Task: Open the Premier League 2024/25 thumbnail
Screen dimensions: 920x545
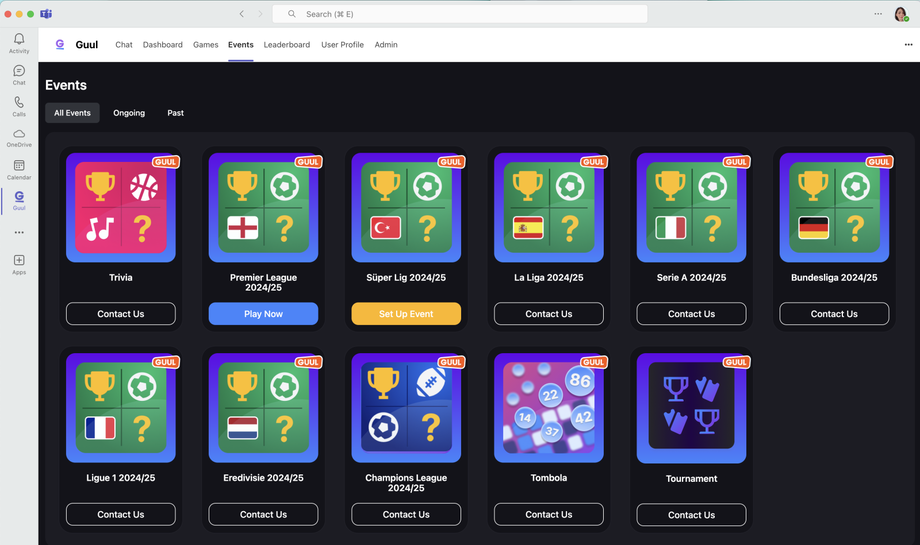Action: [263, 208]
